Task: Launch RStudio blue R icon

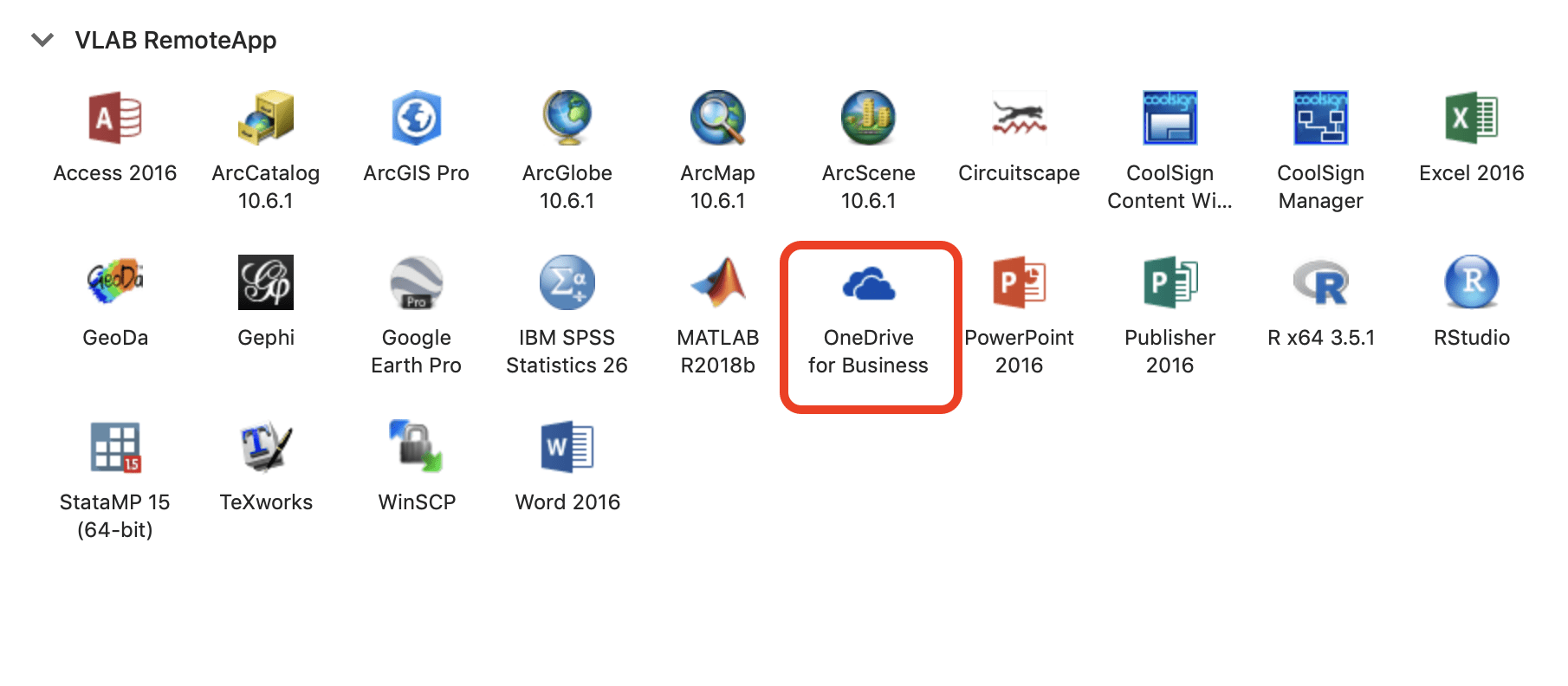Action: pyautogui.click(x=1472, y=282)
